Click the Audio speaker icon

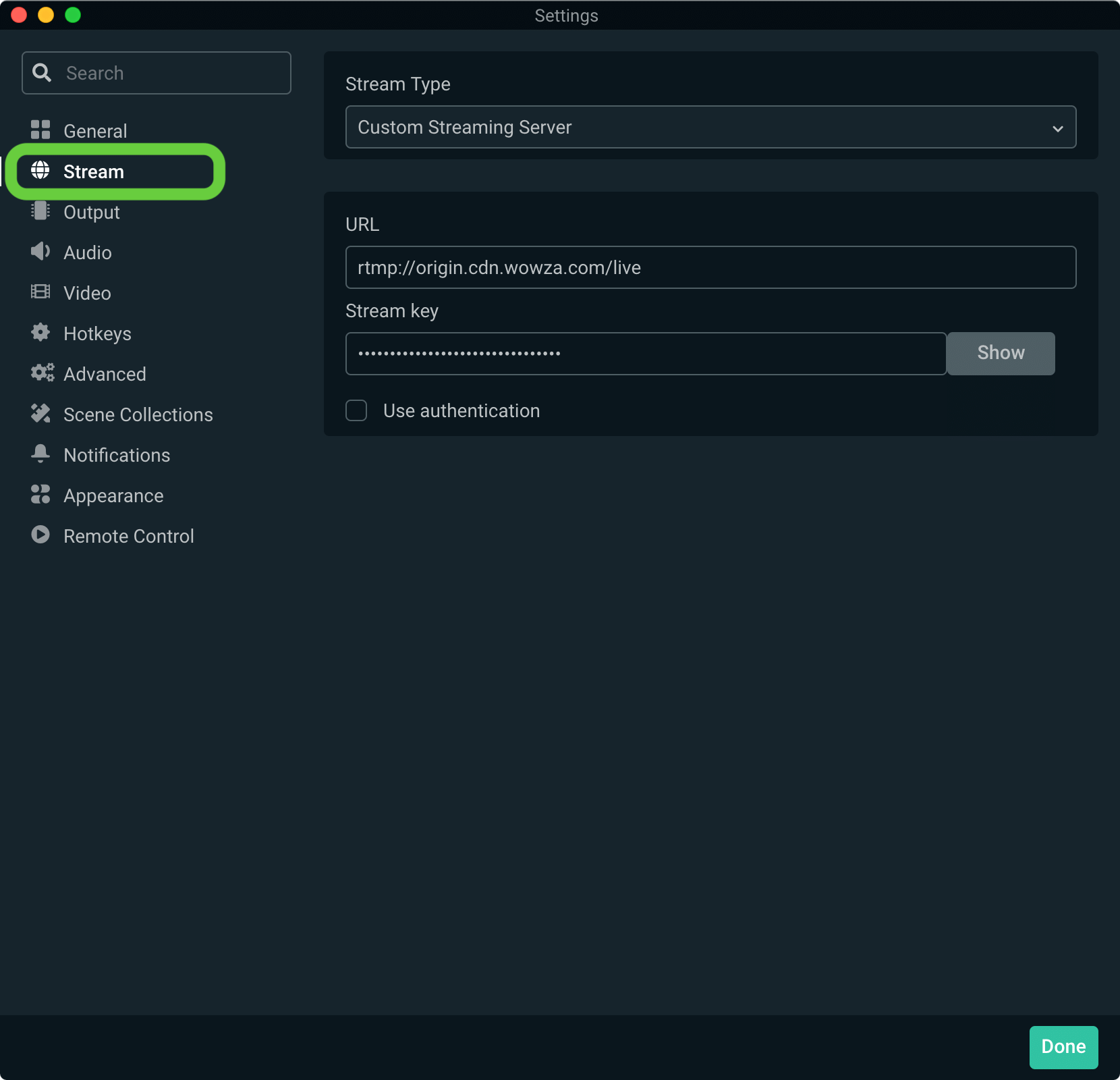pos(40,251)
